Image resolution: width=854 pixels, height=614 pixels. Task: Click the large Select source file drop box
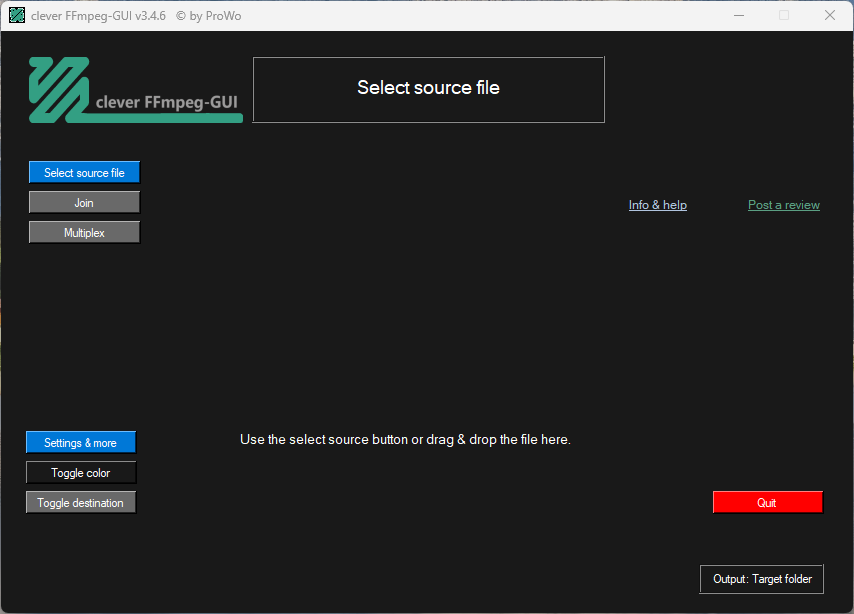tap(429, 89)
